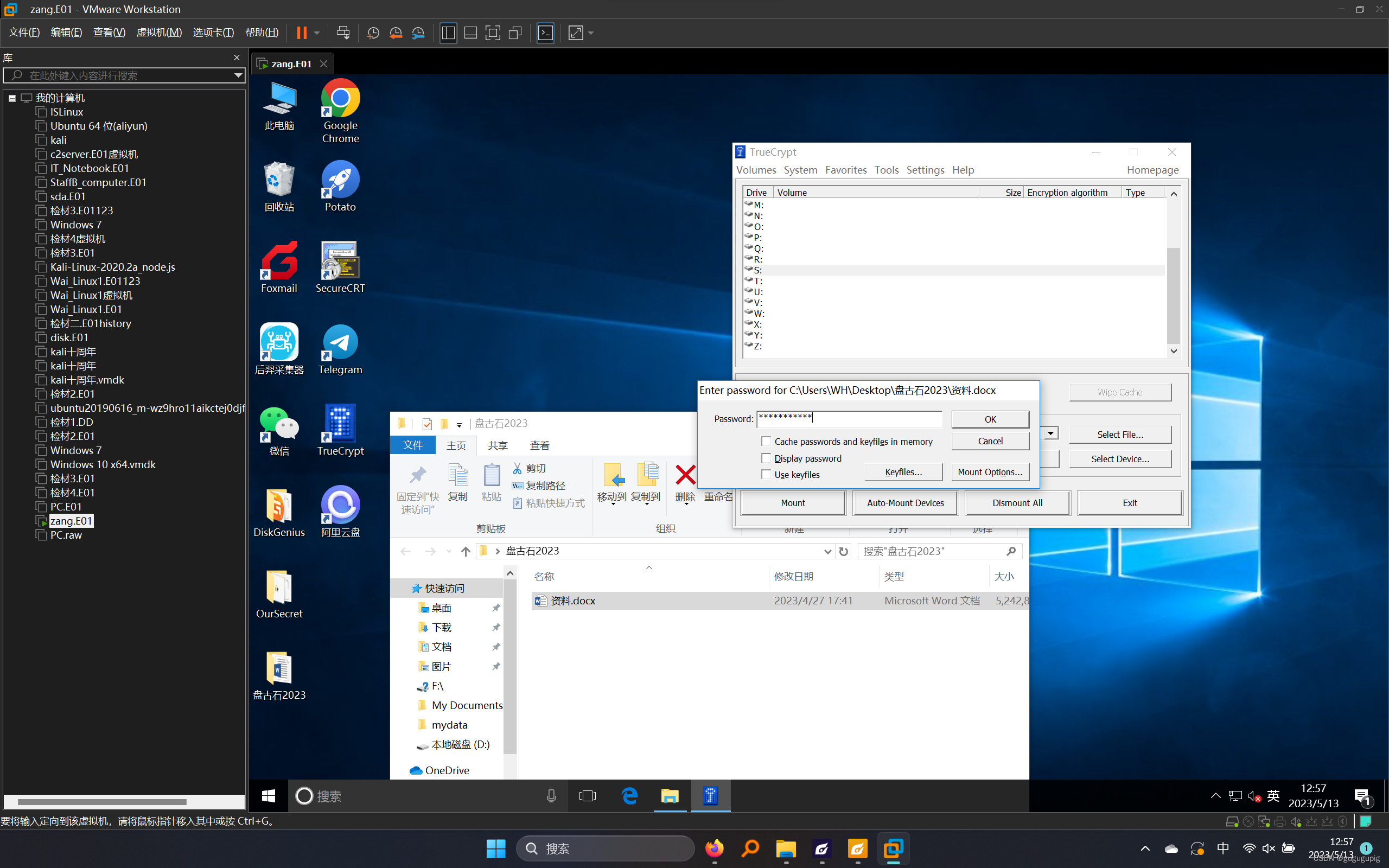
Task: Open the Favorites menu in TrueCrypt
Action: (845, 170)
